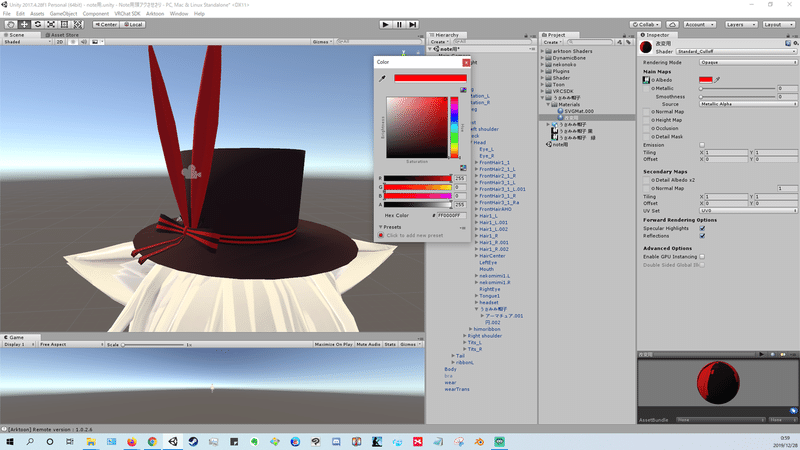Enable GPU Instancing checkbox
The height and width of the screenshot is (450, 800).
702,257
